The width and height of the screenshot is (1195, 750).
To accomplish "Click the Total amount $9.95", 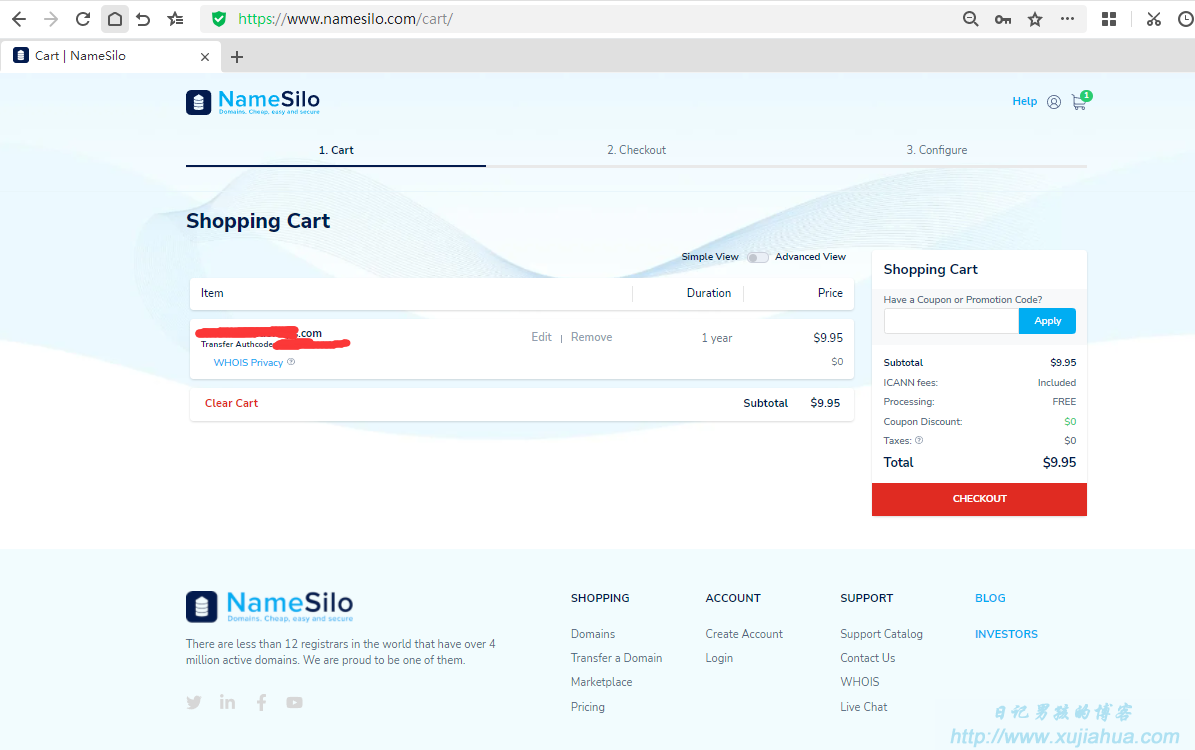I will point(1059,462).
